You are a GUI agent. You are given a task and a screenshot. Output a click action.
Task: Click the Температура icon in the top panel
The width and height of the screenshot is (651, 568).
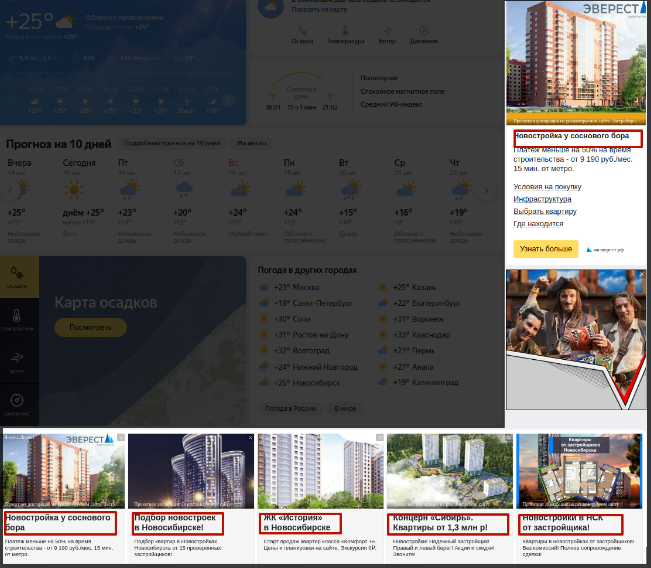[x=346, y=31]
